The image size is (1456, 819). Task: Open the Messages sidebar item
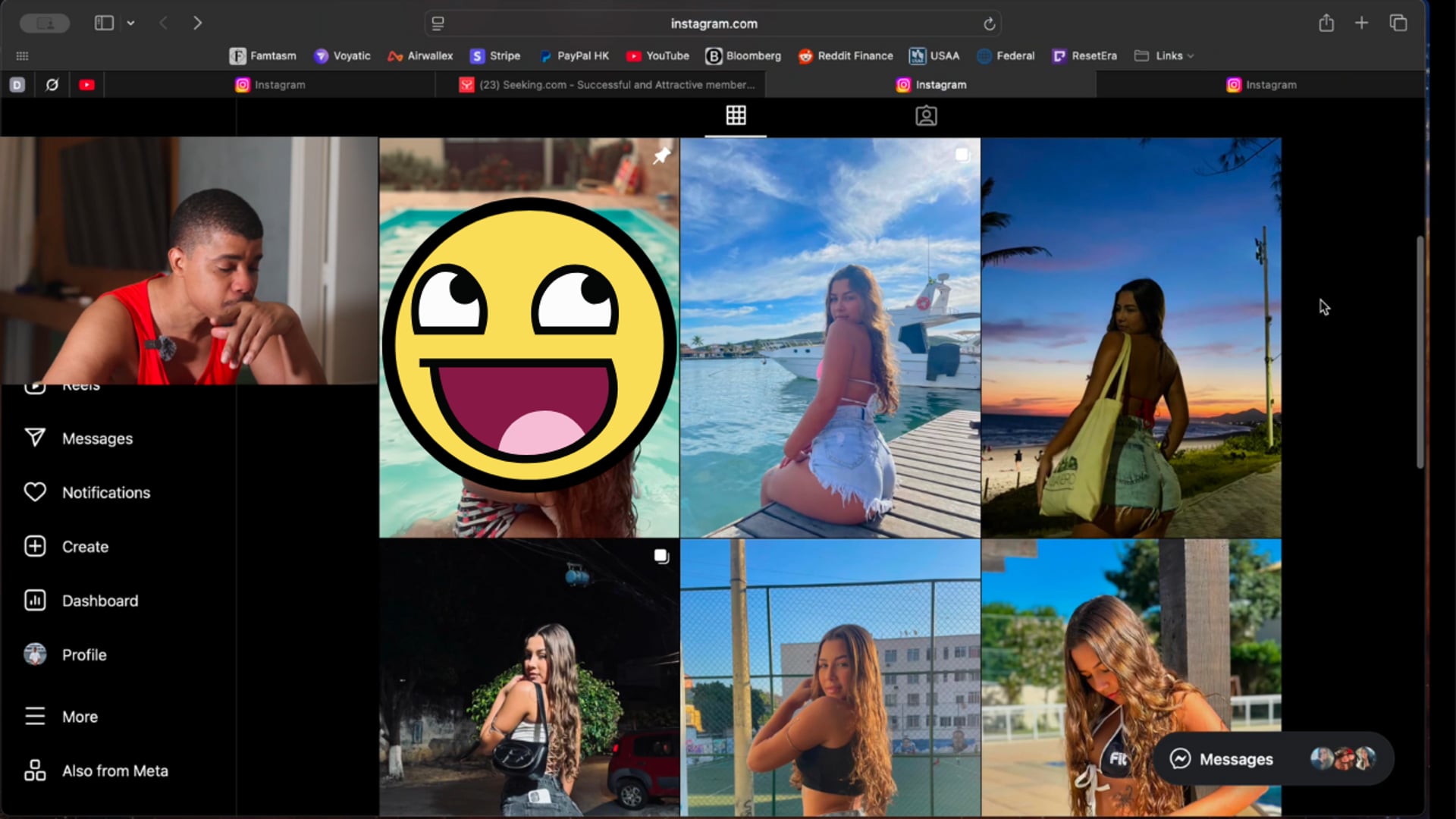pos(78,438)
